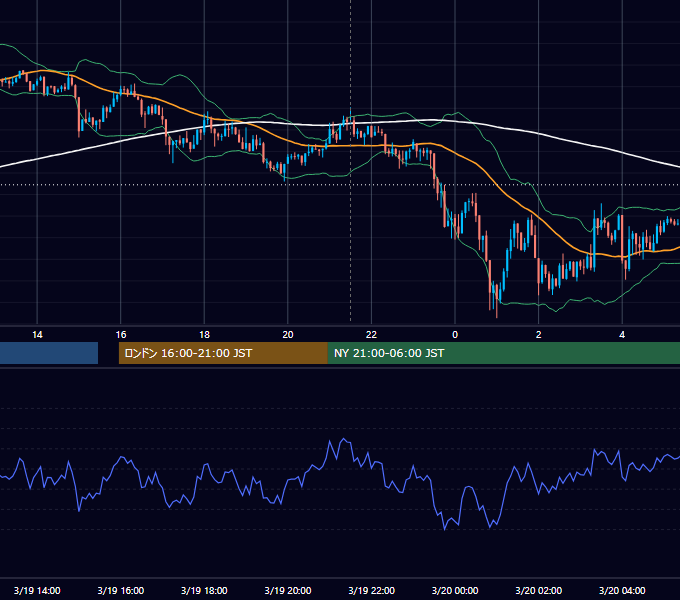Click the 2 hour label on price chart axis

(x=539, y=335)
